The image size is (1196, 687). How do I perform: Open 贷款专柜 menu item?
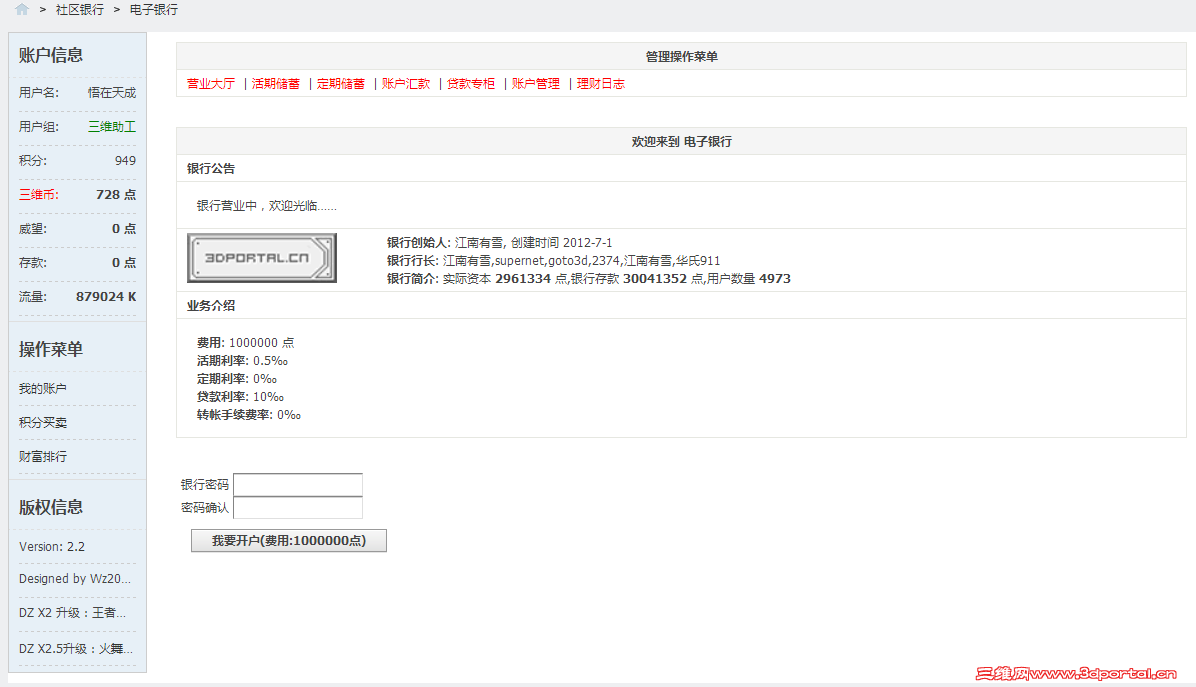coord(471,84)
